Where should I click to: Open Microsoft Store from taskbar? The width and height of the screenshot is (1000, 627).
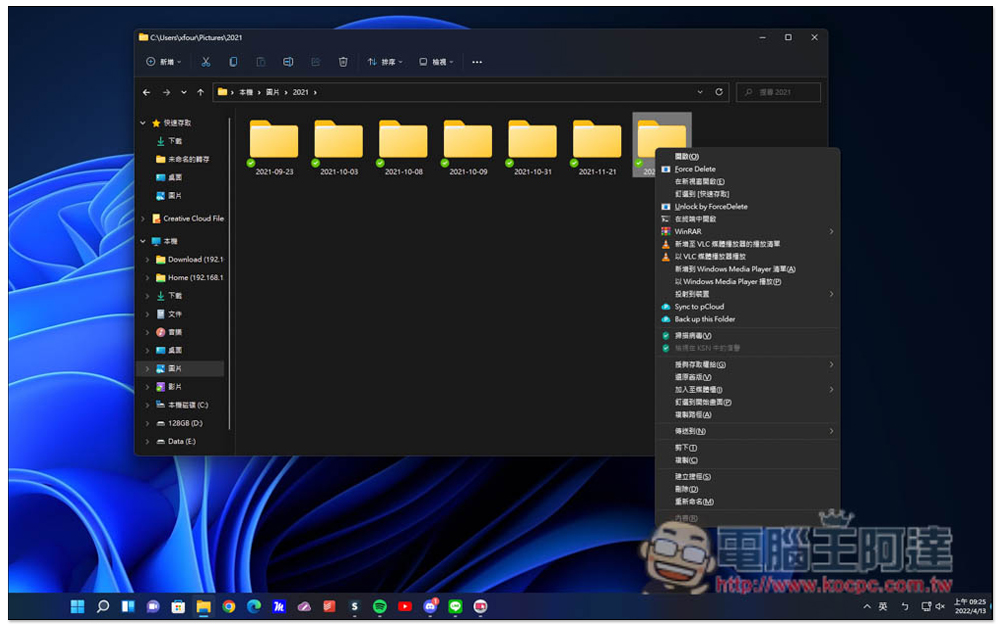point(179,607)
